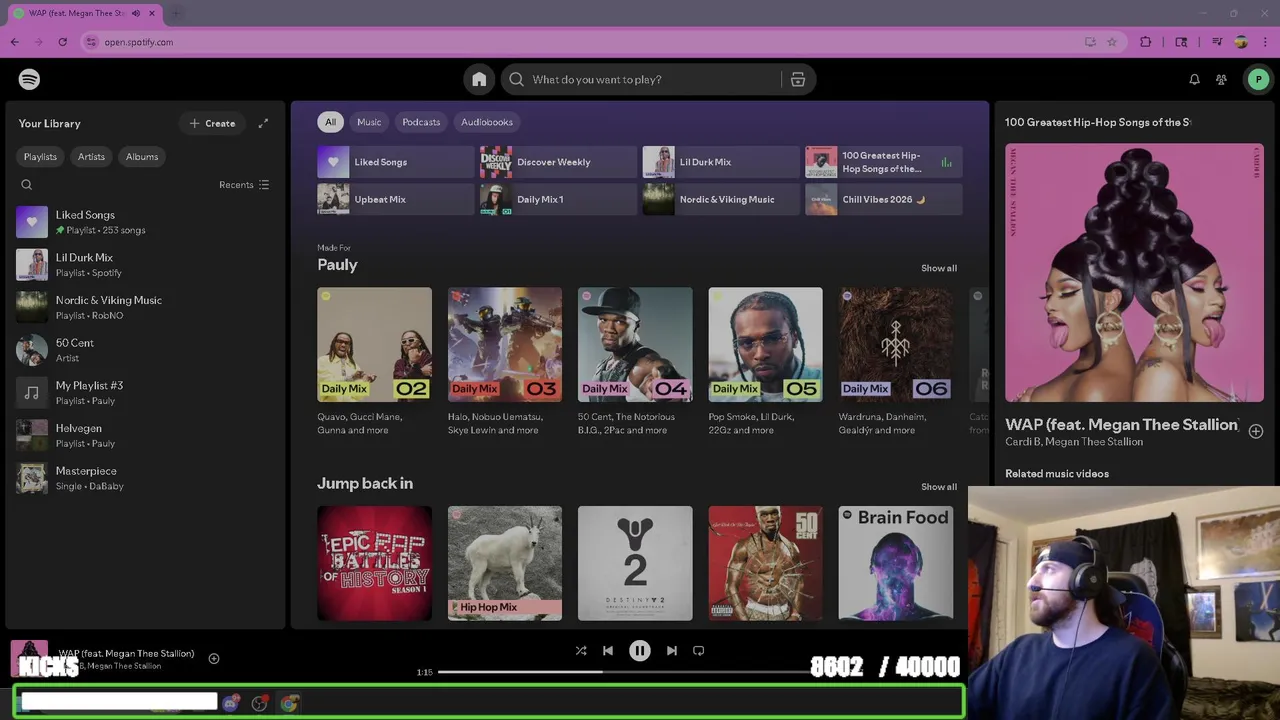
Task: Open My Playlist #3 in library
Action: (144, 393)
